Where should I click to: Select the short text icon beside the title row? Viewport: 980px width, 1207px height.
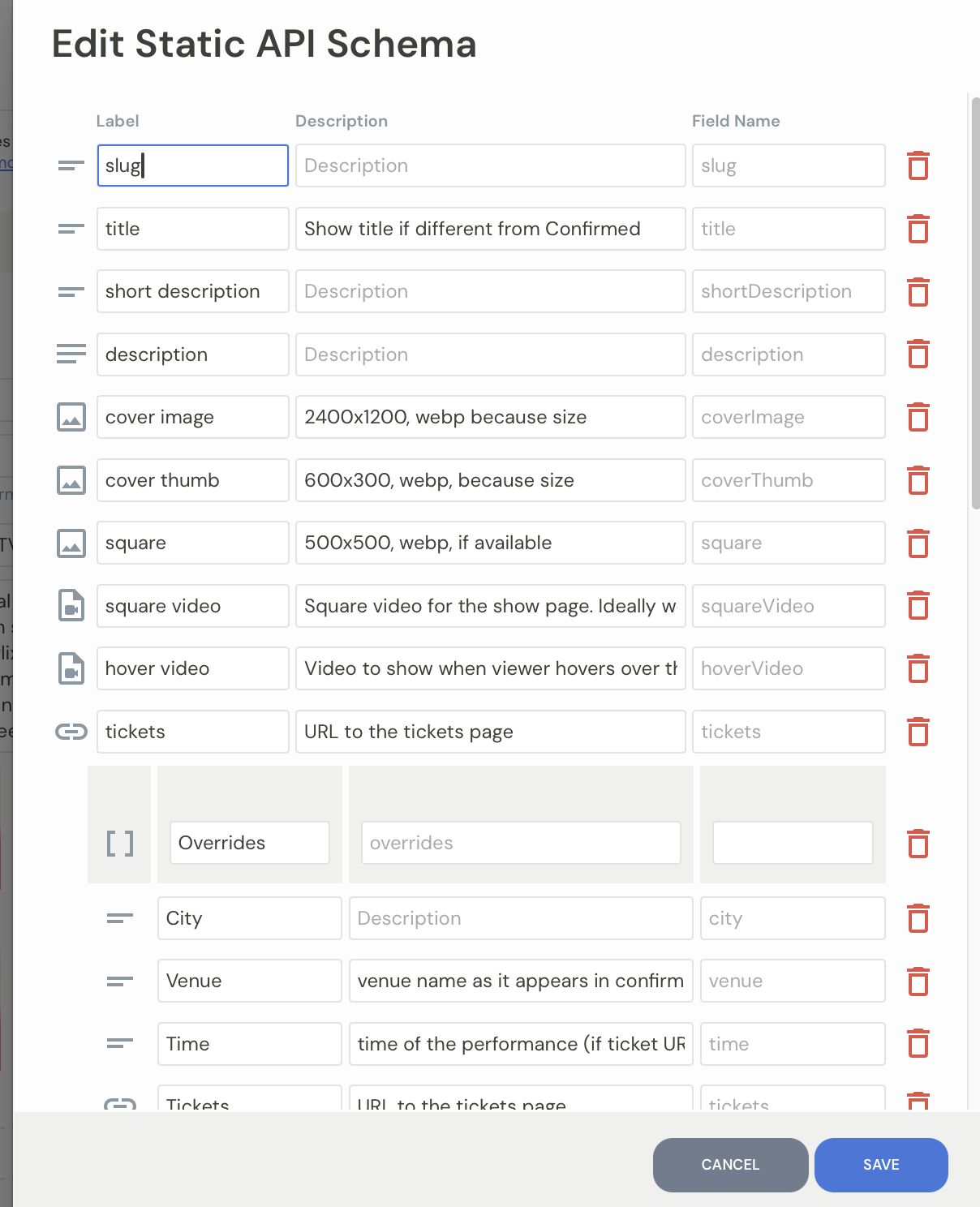(x=71, y=229)
